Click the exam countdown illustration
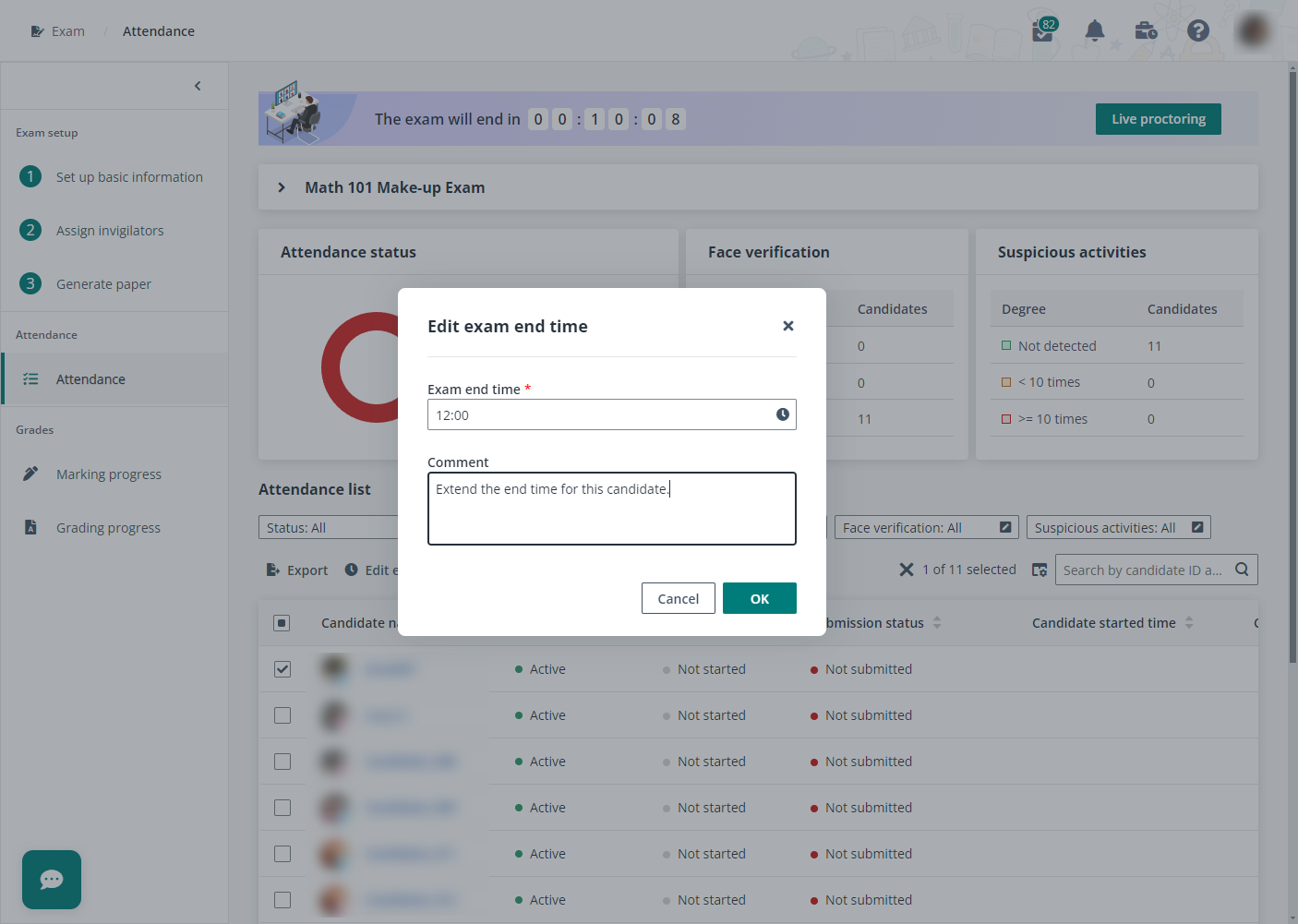 coord(295,114)
